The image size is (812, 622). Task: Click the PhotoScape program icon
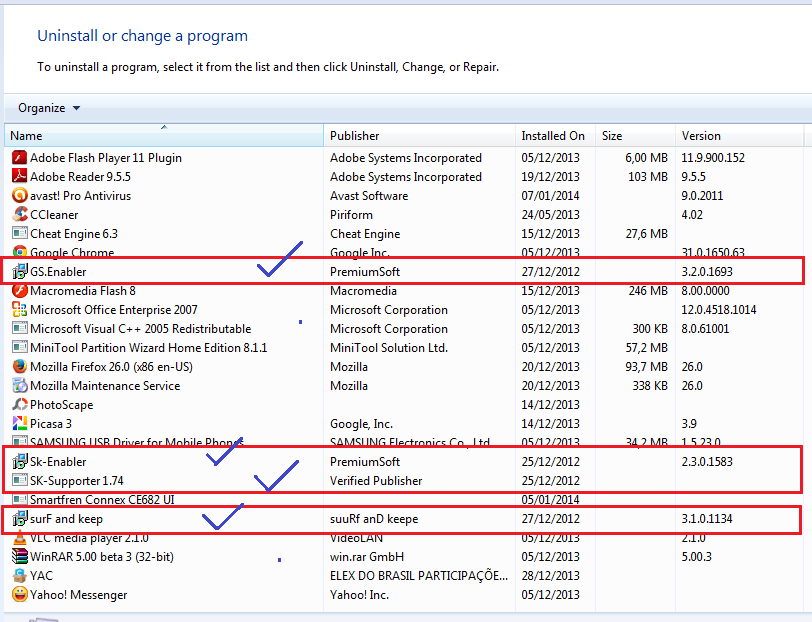[20, 404]
